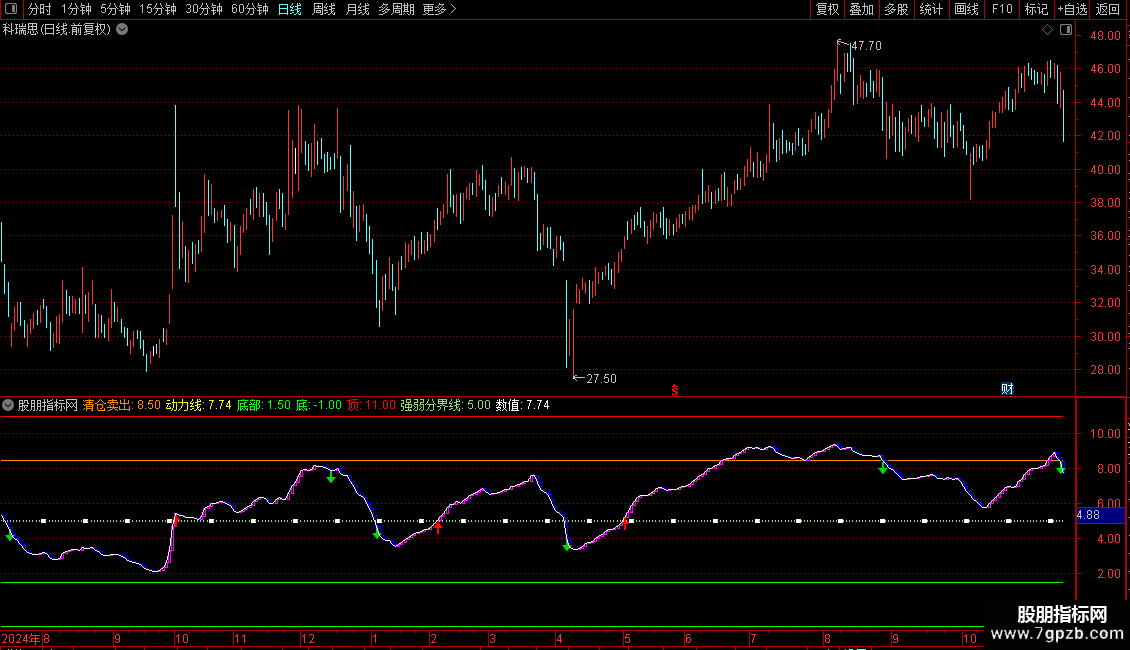Click the 数值: 7.74 indicator value
Screen dimensions: 1130x650
pos(522,405)
